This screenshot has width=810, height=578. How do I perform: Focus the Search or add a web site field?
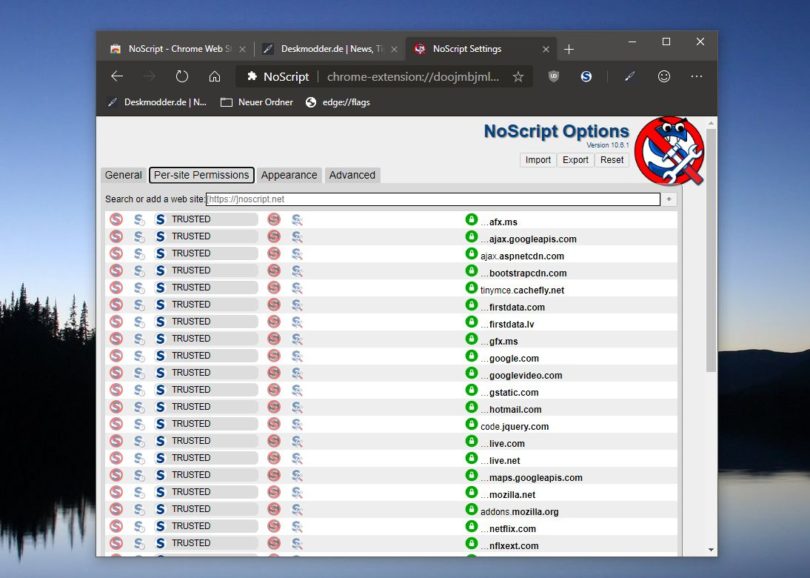433,199
